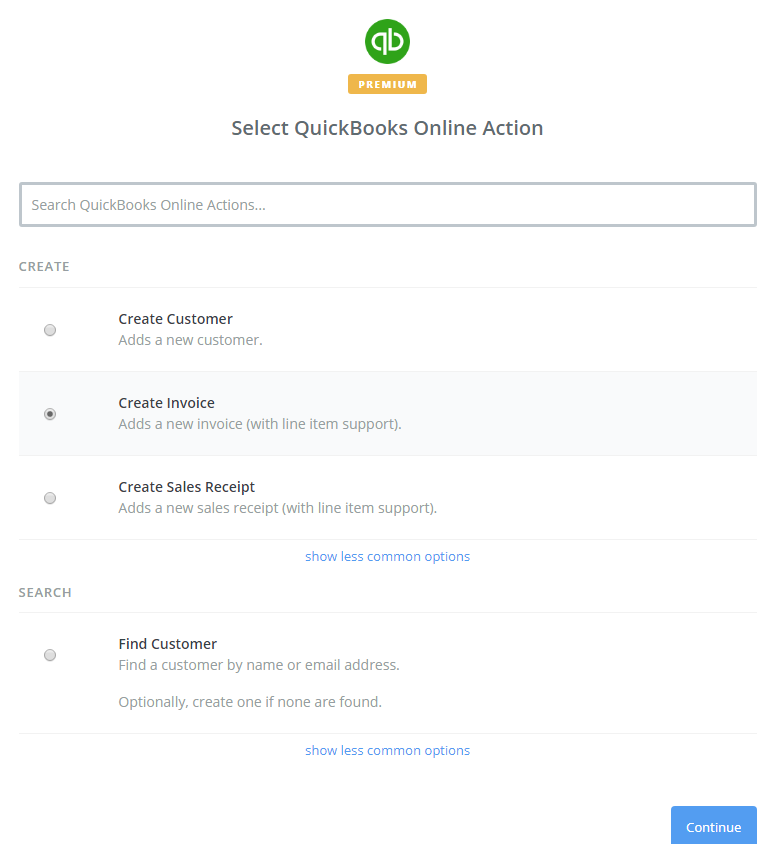Click the Find Customer option title
This screenshot has width=774, height=844.
[x=167, y=644]
